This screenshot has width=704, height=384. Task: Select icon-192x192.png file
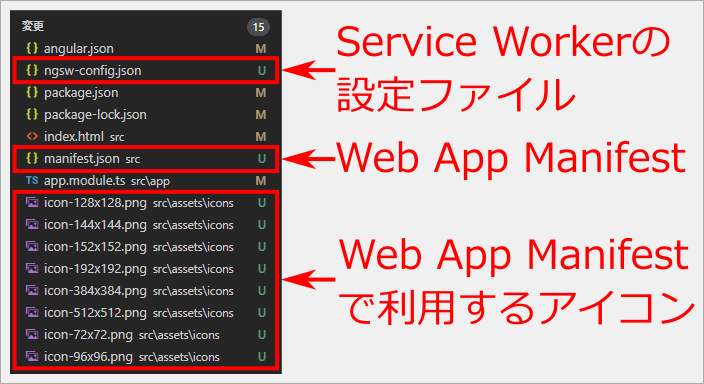[x=146, y=269]
